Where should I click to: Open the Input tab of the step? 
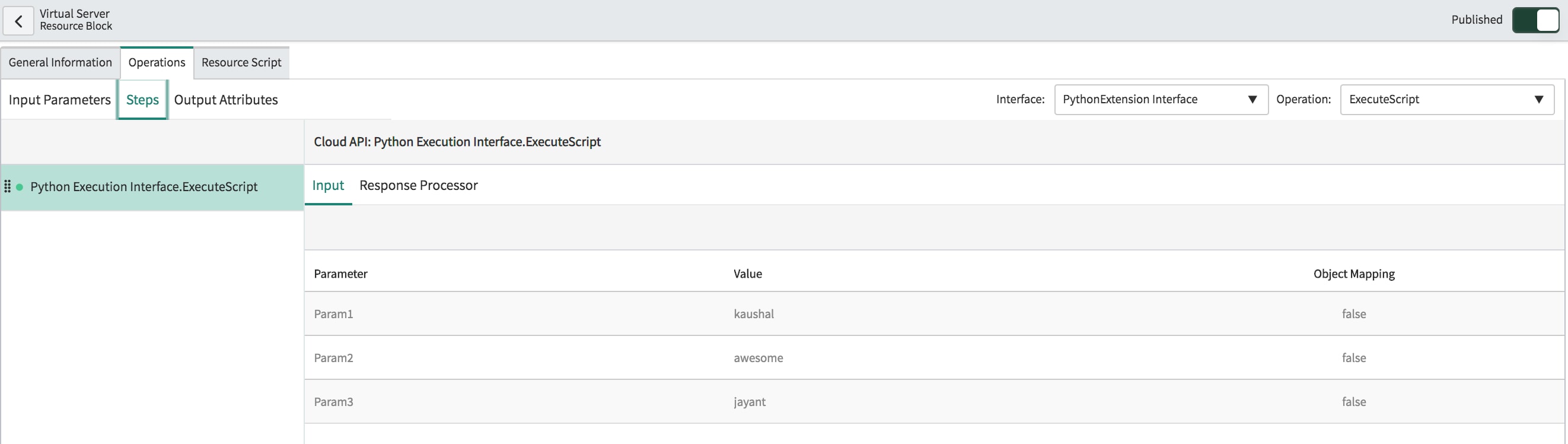point(328,185)
